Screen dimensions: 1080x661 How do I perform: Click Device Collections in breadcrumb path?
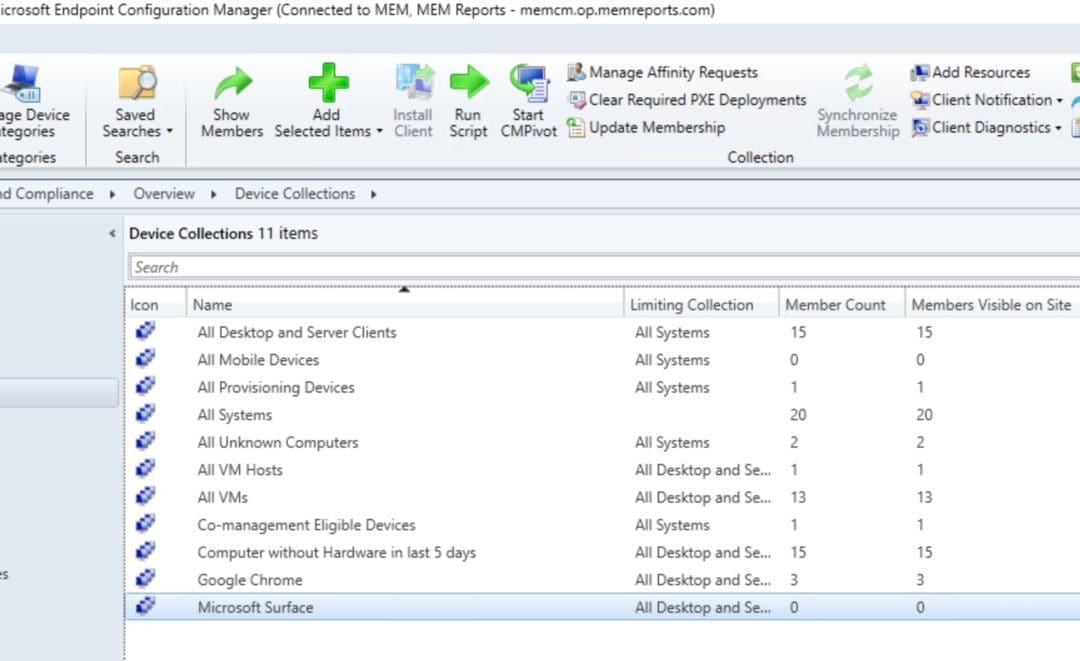[295, 193]
